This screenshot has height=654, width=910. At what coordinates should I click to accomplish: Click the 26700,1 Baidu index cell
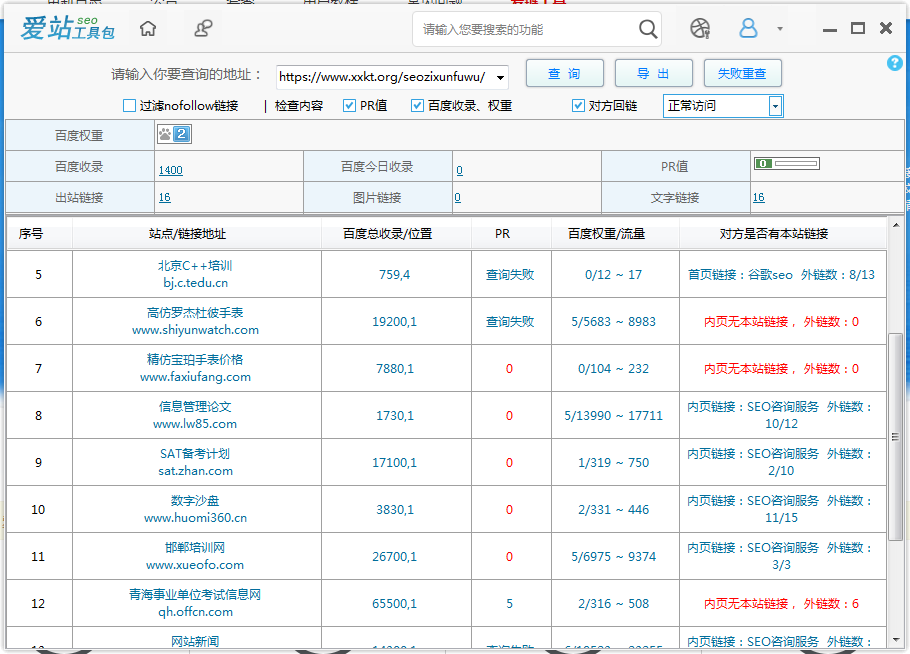395,557
